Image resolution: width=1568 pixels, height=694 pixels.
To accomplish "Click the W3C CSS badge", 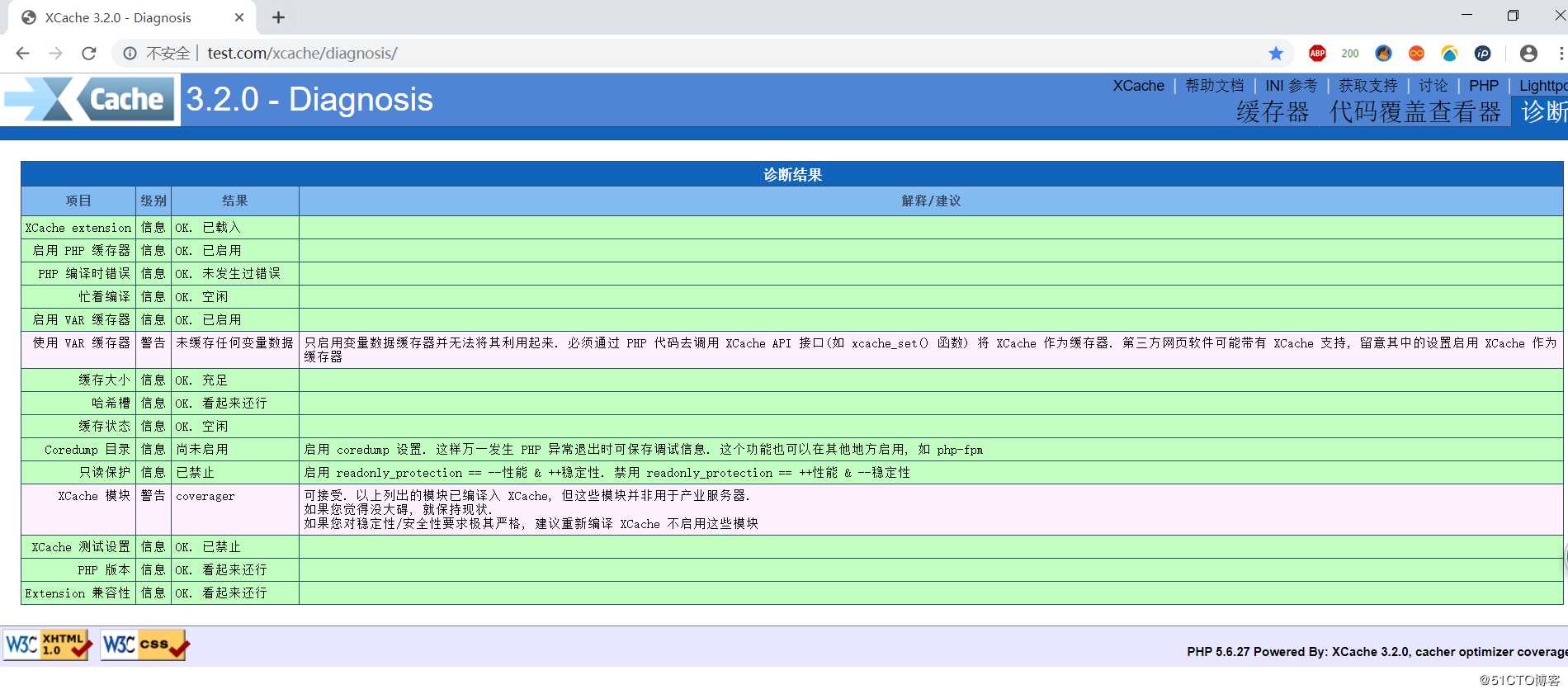I will point(144,645).
